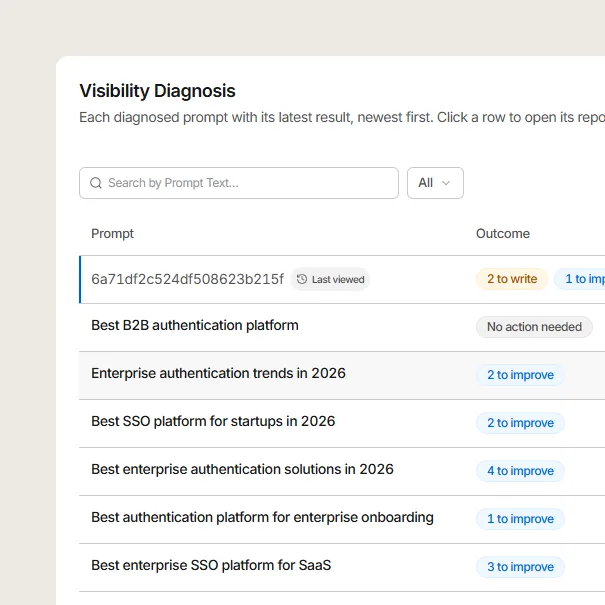The width and height of the screenshot is (605, 605).
Task: Click the description text under Visibility Diagnosis
Action: click(342, 117)
